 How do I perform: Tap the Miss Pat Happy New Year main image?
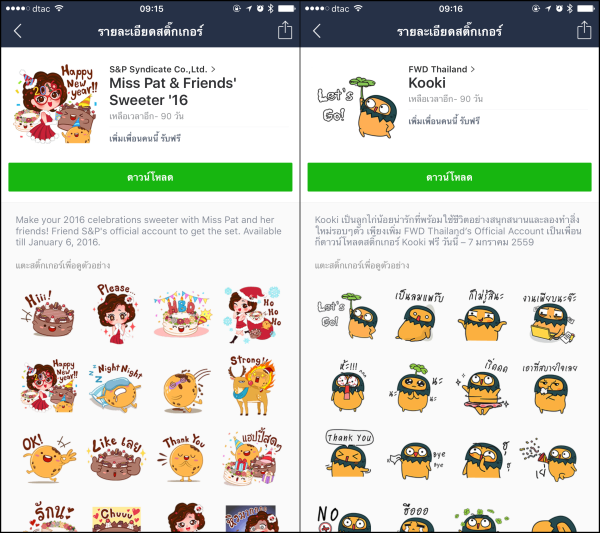point(57,104)
